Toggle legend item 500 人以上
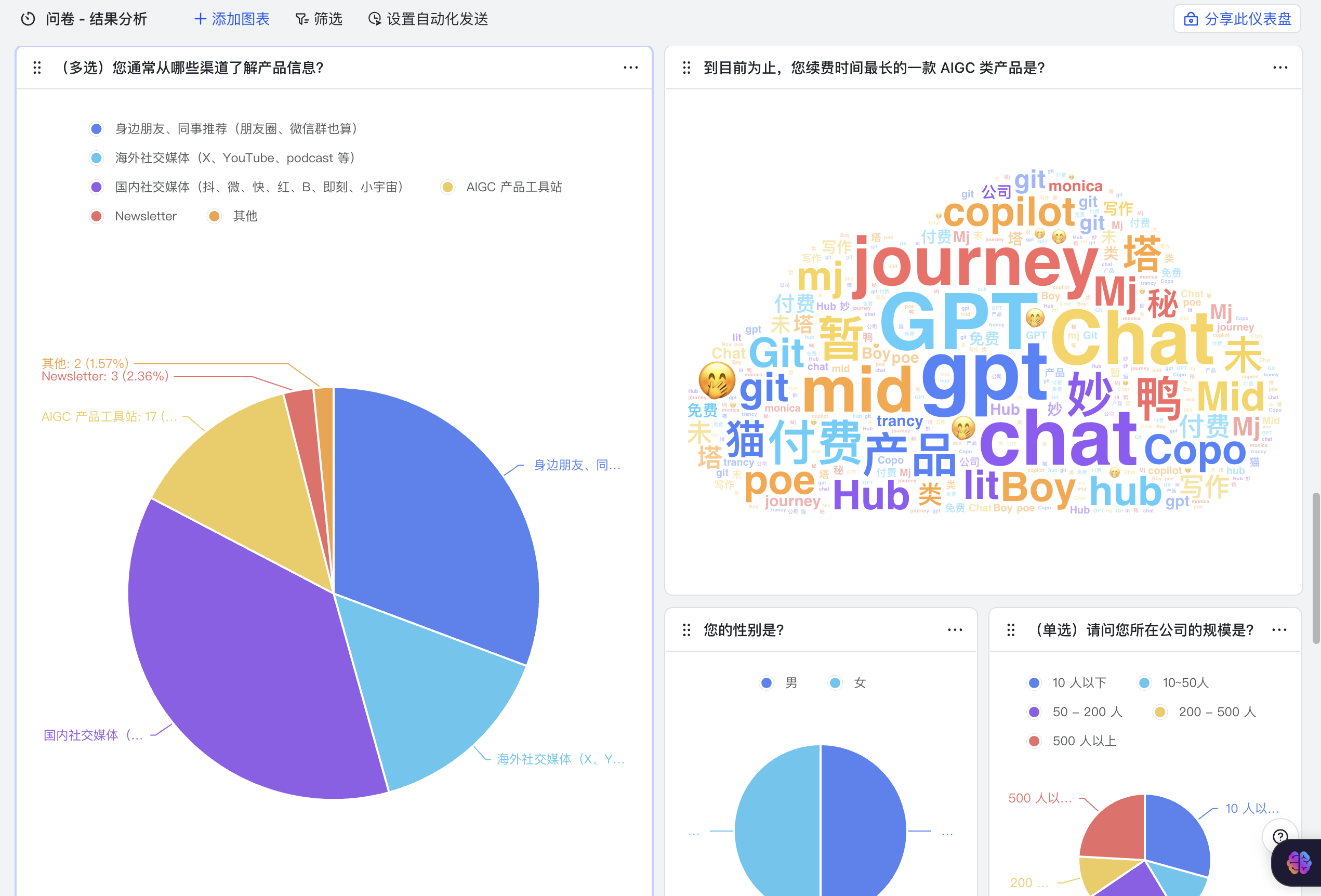The height and width of the screenshot is (896, 1321). point(1073,741)
